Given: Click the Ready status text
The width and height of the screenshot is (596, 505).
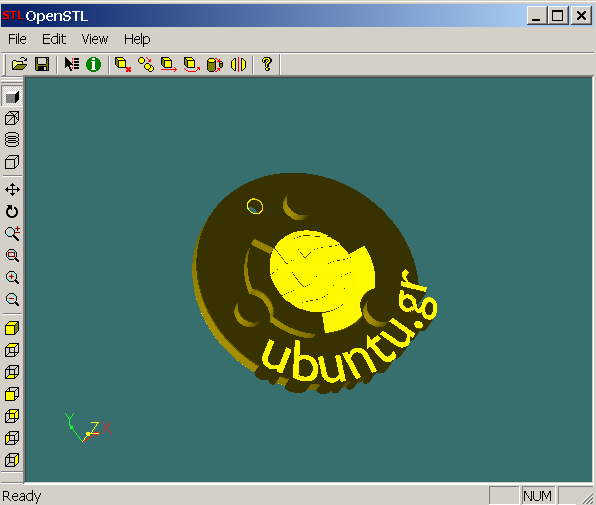Looking at the screenshot, I should pyautogui.click(x=22, y=496).
